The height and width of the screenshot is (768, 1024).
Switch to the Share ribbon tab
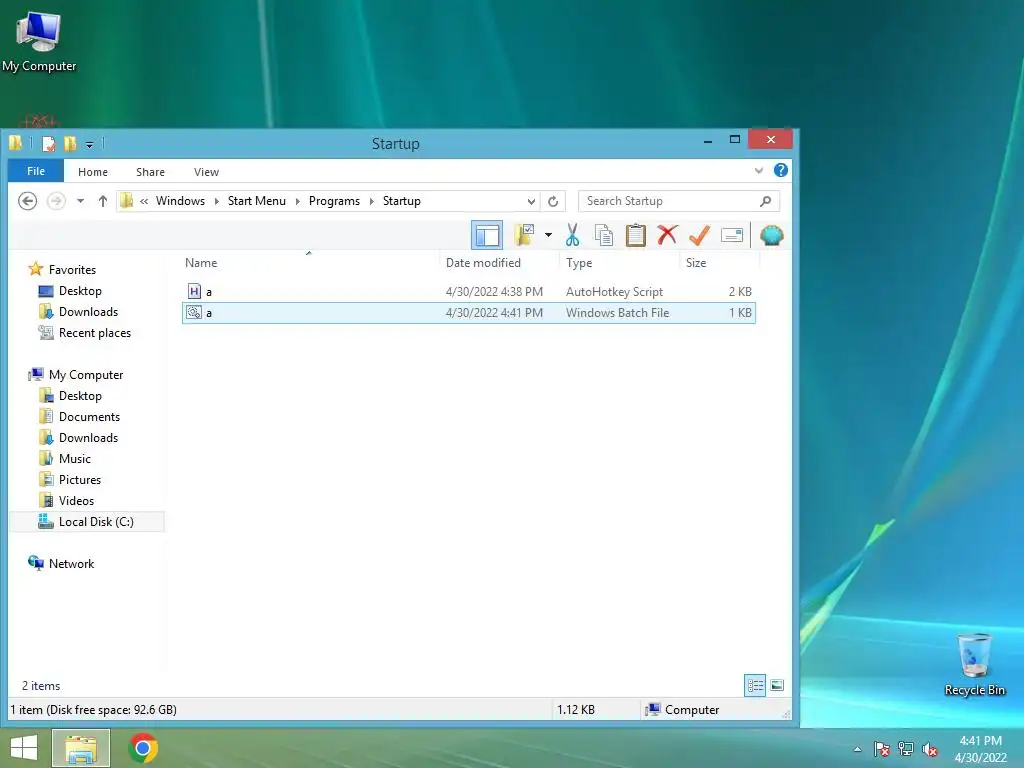pos(150,172)
